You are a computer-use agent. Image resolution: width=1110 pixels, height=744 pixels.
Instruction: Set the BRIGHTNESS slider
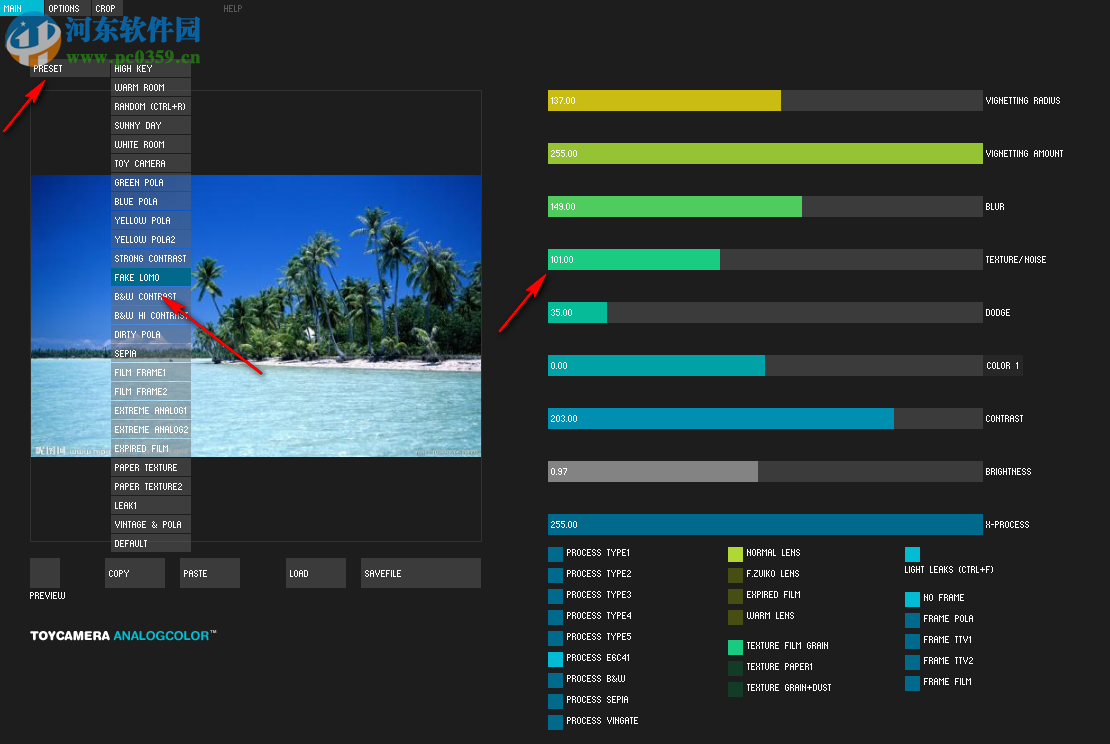pyautogui.click(x=765, y=471)
